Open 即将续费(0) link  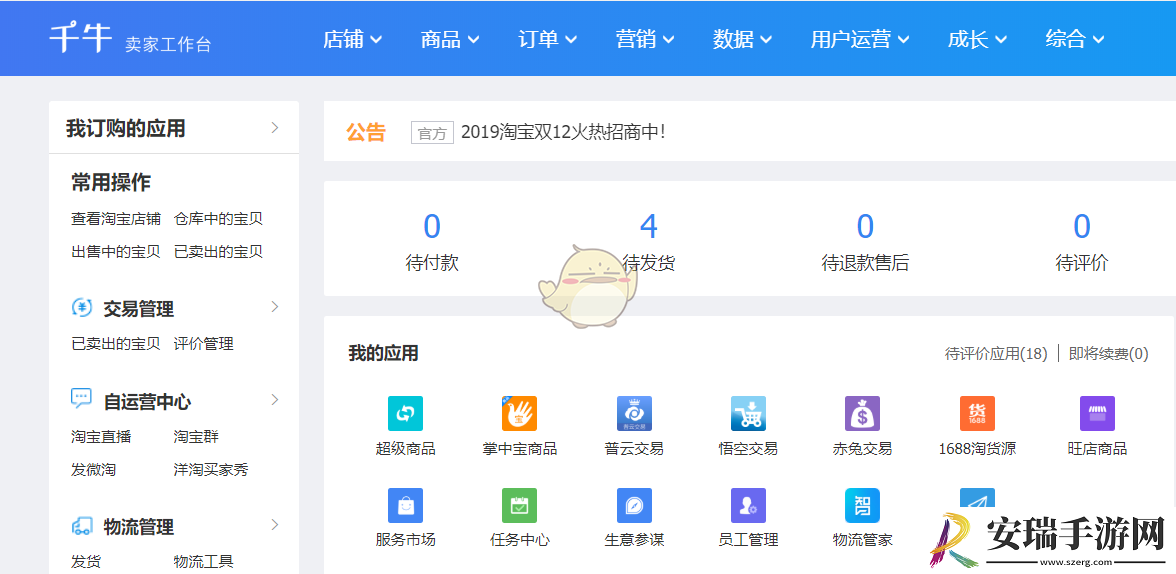tap(1108, 353)
